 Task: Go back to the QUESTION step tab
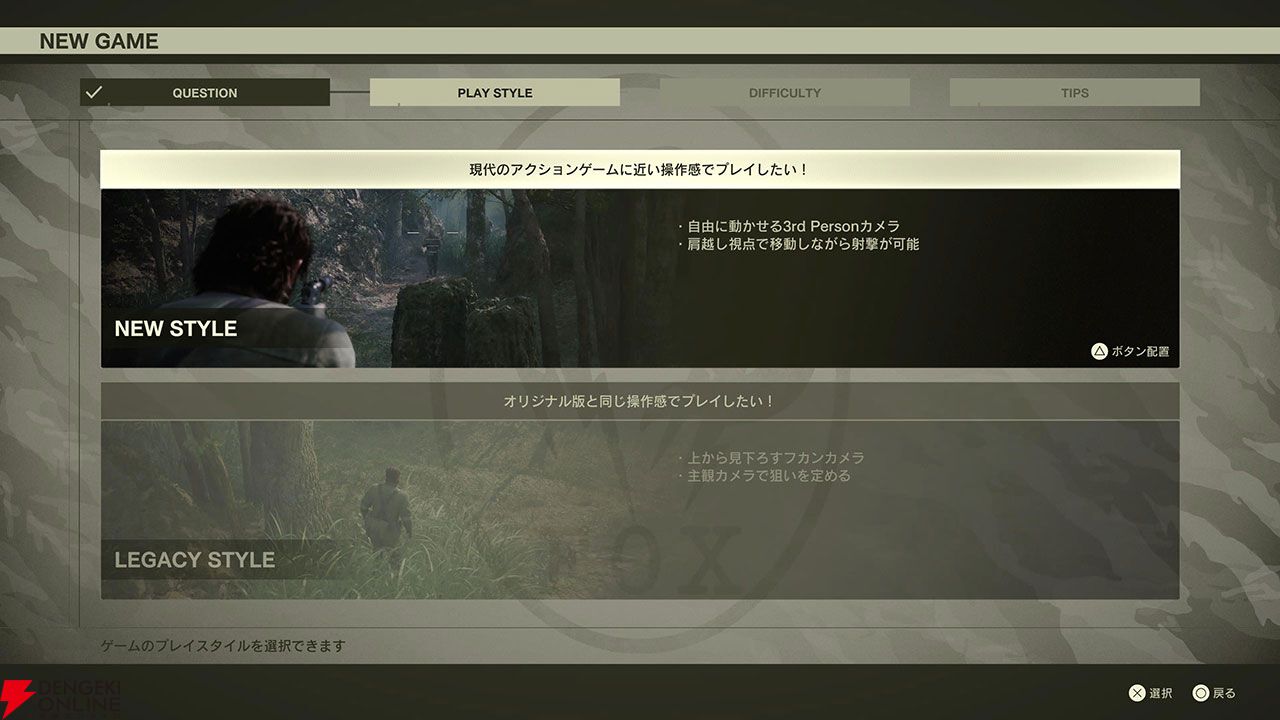(205, 93)
